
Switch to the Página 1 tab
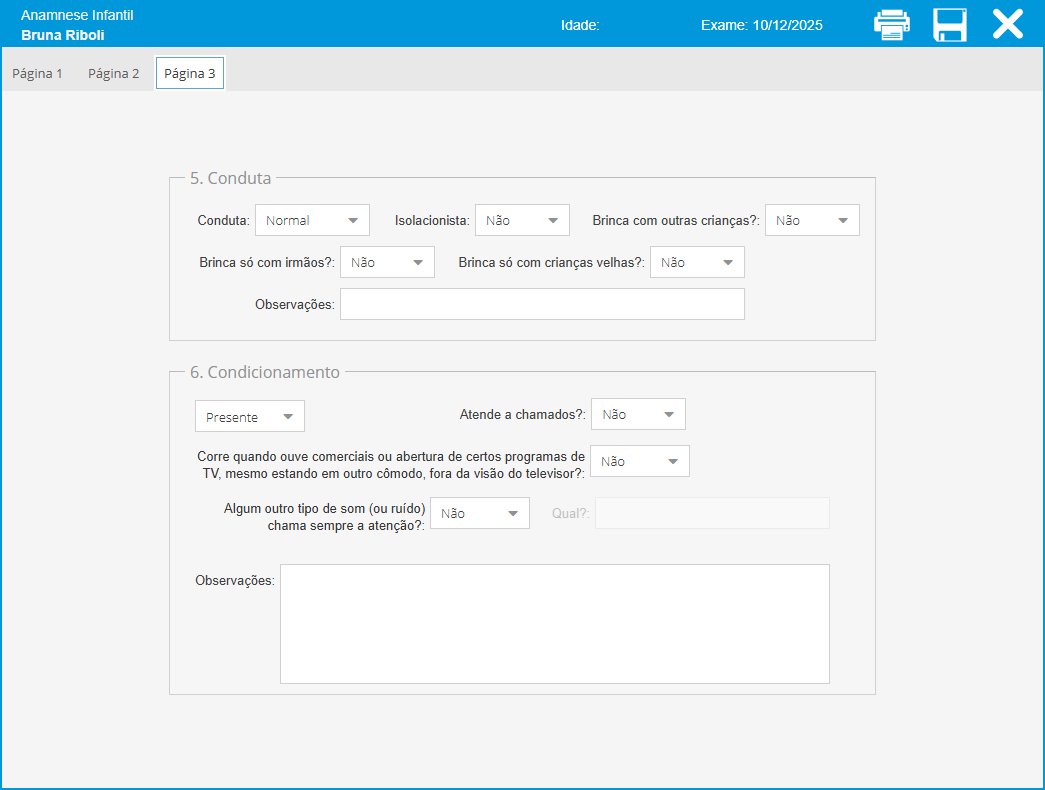point(38,74)
